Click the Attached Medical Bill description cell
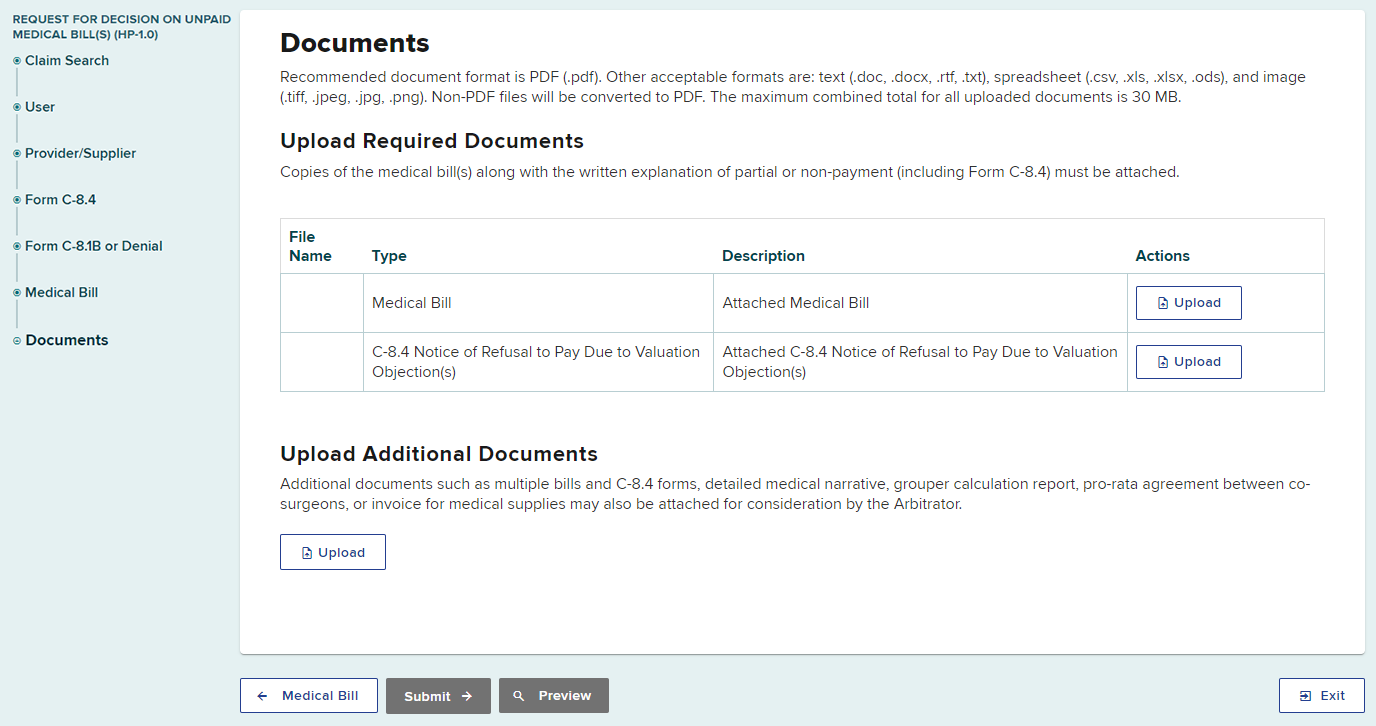This screenshot has height=726, width=1376. coord(795,303)
